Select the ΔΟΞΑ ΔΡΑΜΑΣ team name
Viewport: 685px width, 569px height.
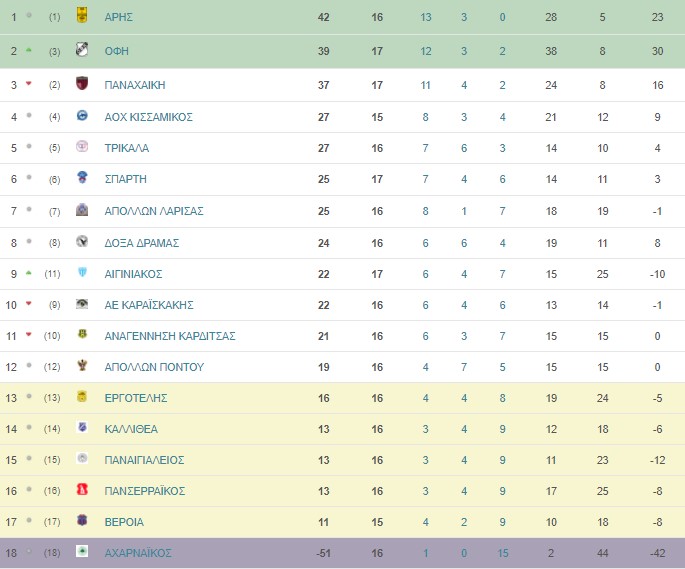click(x=142, y=243)
